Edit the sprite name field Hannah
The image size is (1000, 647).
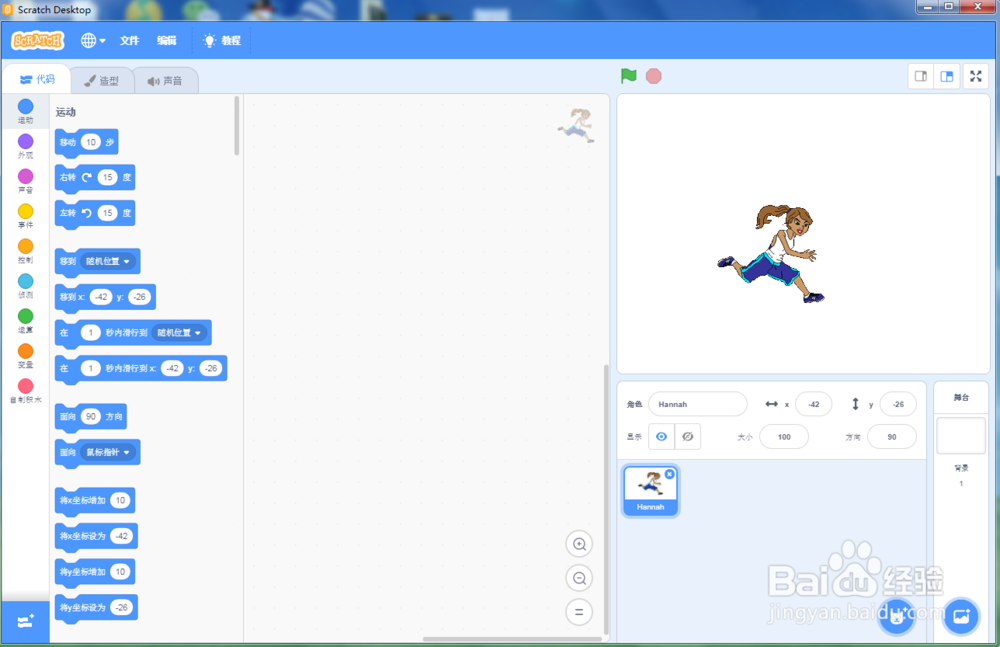pyautogui.click(x=698, y=404)
